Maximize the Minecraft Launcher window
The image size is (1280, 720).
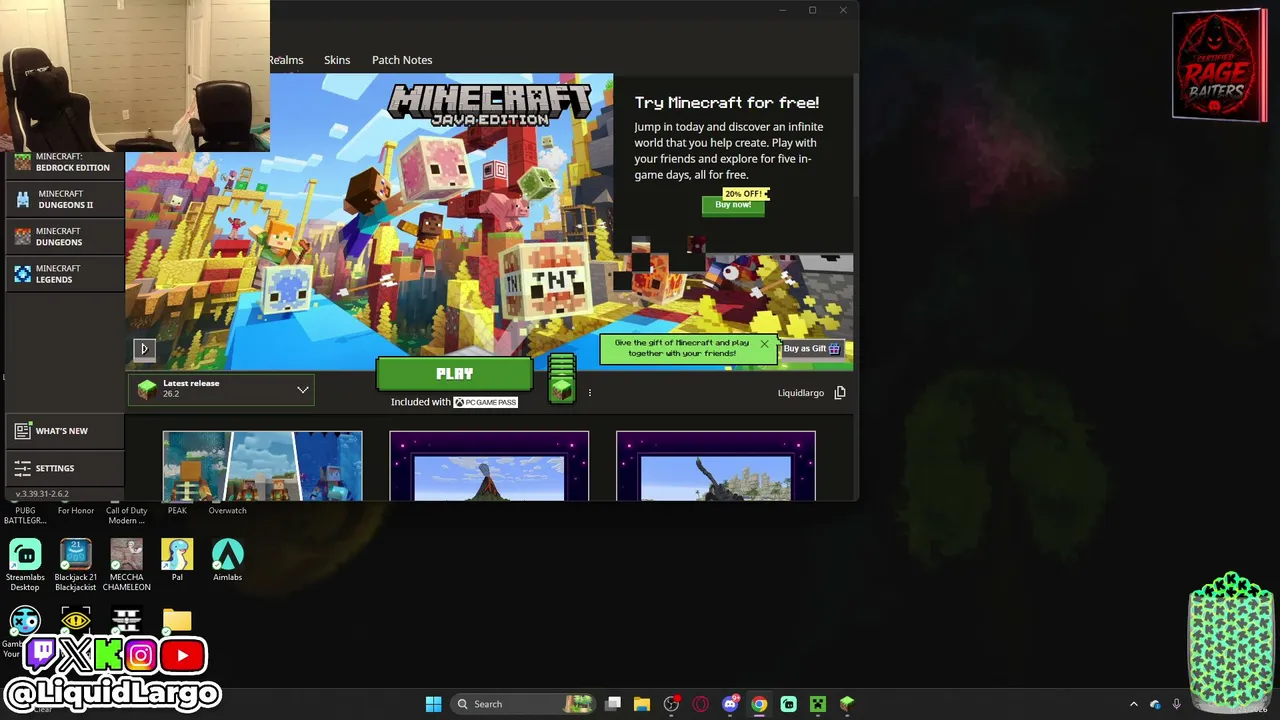coord(812,10)
